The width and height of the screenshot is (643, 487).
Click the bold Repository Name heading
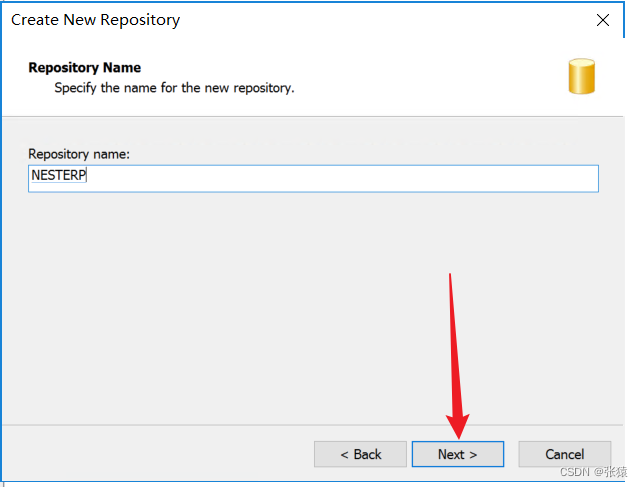84,68
